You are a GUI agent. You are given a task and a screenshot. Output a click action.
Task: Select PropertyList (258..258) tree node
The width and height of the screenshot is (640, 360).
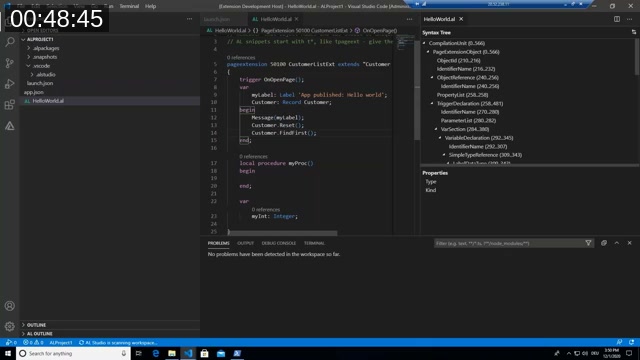click(462, 95)
